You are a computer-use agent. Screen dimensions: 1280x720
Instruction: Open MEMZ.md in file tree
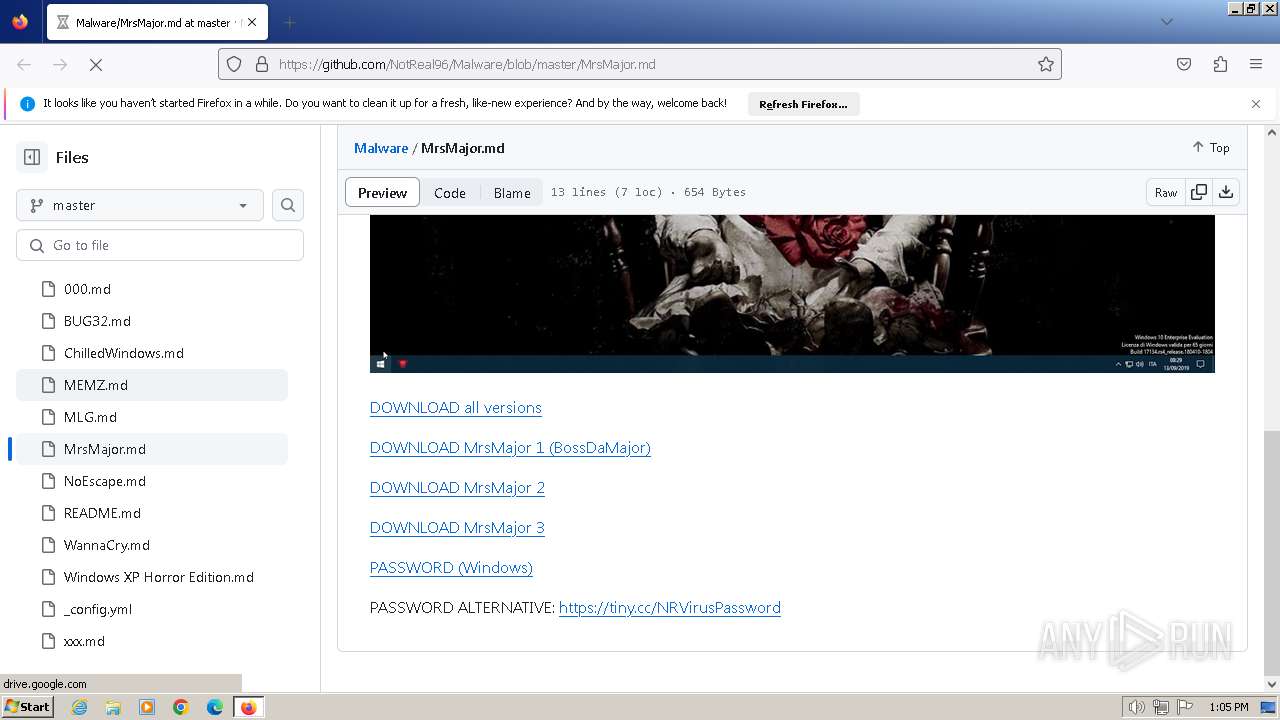click(x=152, y=385)
